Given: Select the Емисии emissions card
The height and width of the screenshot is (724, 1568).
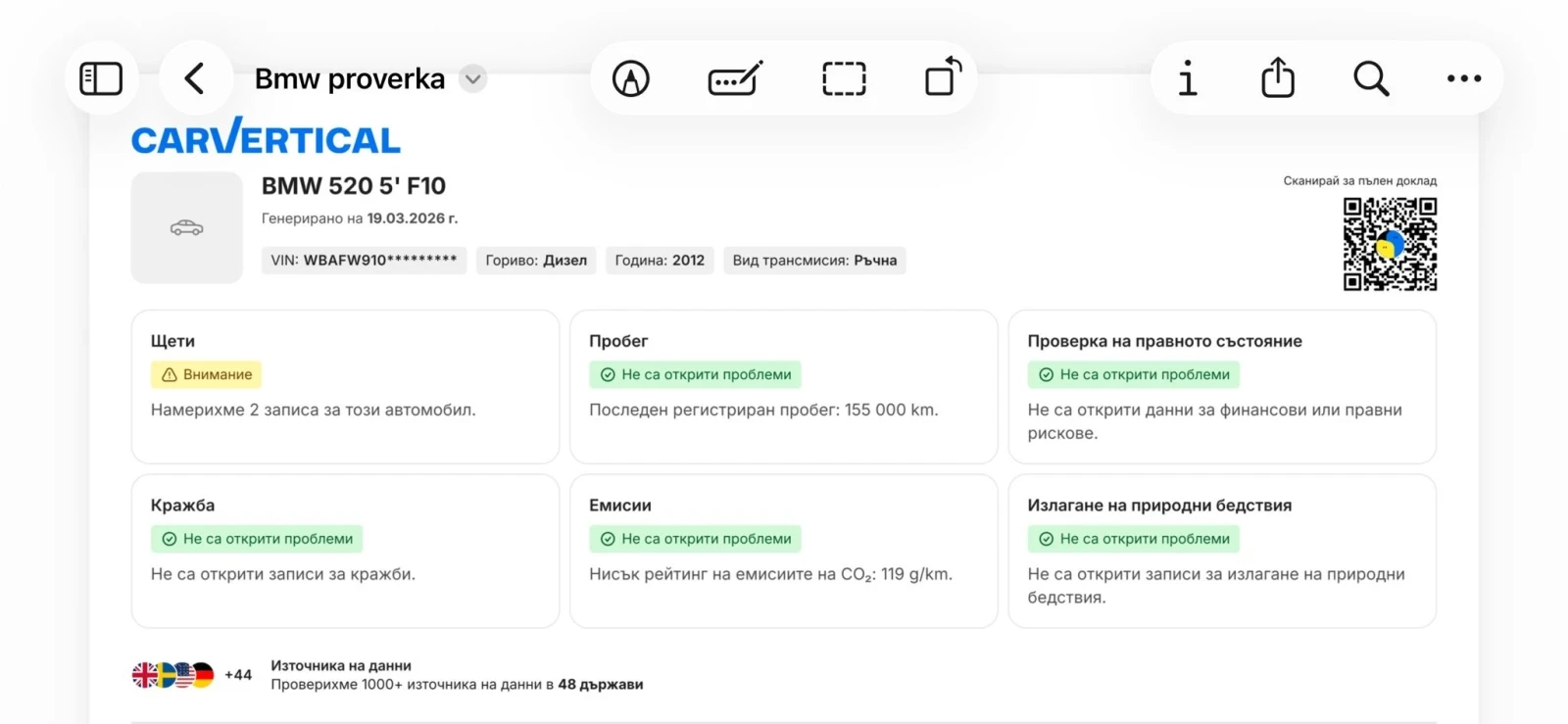Looking at the screenshot, I should tap(783, 551).
